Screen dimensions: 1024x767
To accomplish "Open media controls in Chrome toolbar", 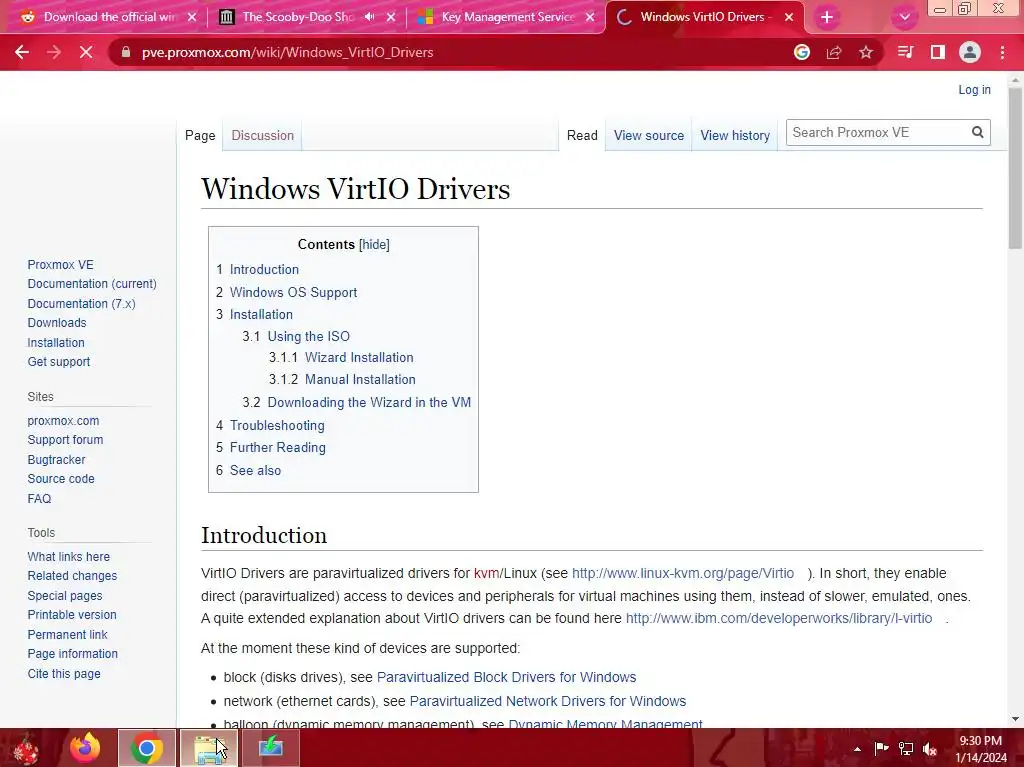I will pyautogui.click(x=905, y=52).
